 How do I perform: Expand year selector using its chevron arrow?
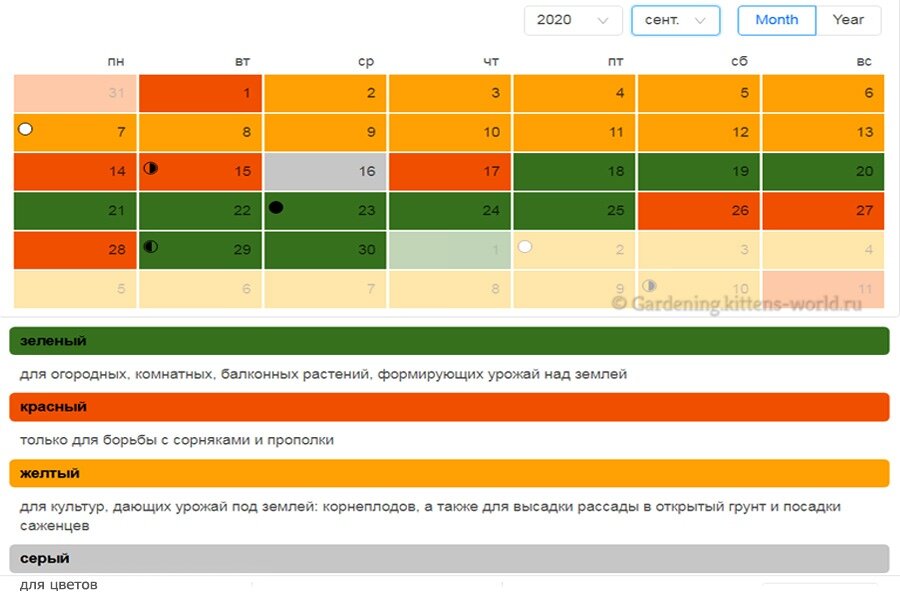(x=603, y=21)
